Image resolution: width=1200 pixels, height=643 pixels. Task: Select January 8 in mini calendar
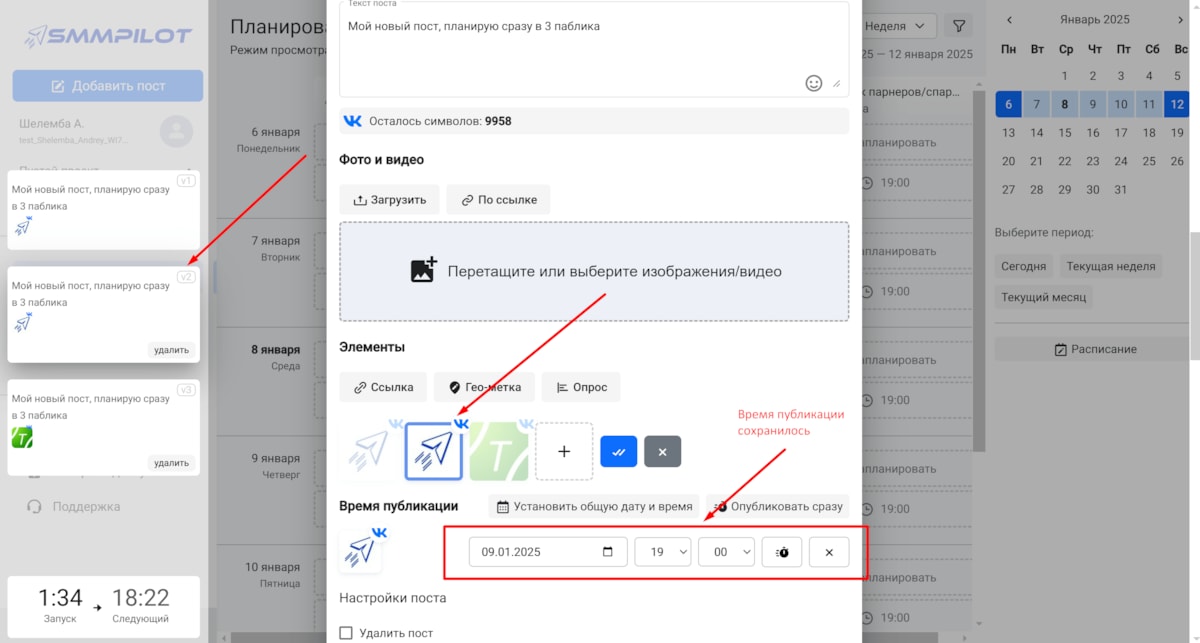pos(1065,104)
